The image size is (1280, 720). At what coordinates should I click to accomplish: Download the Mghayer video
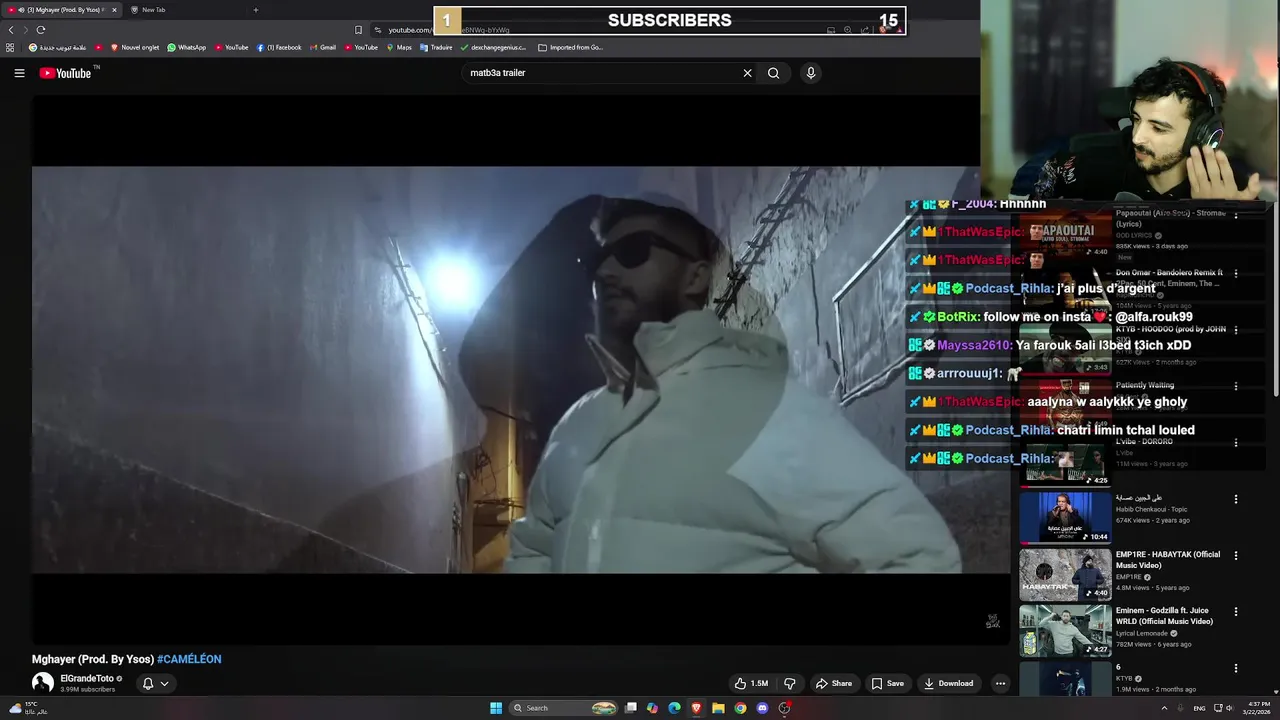[x=949, y=684]
